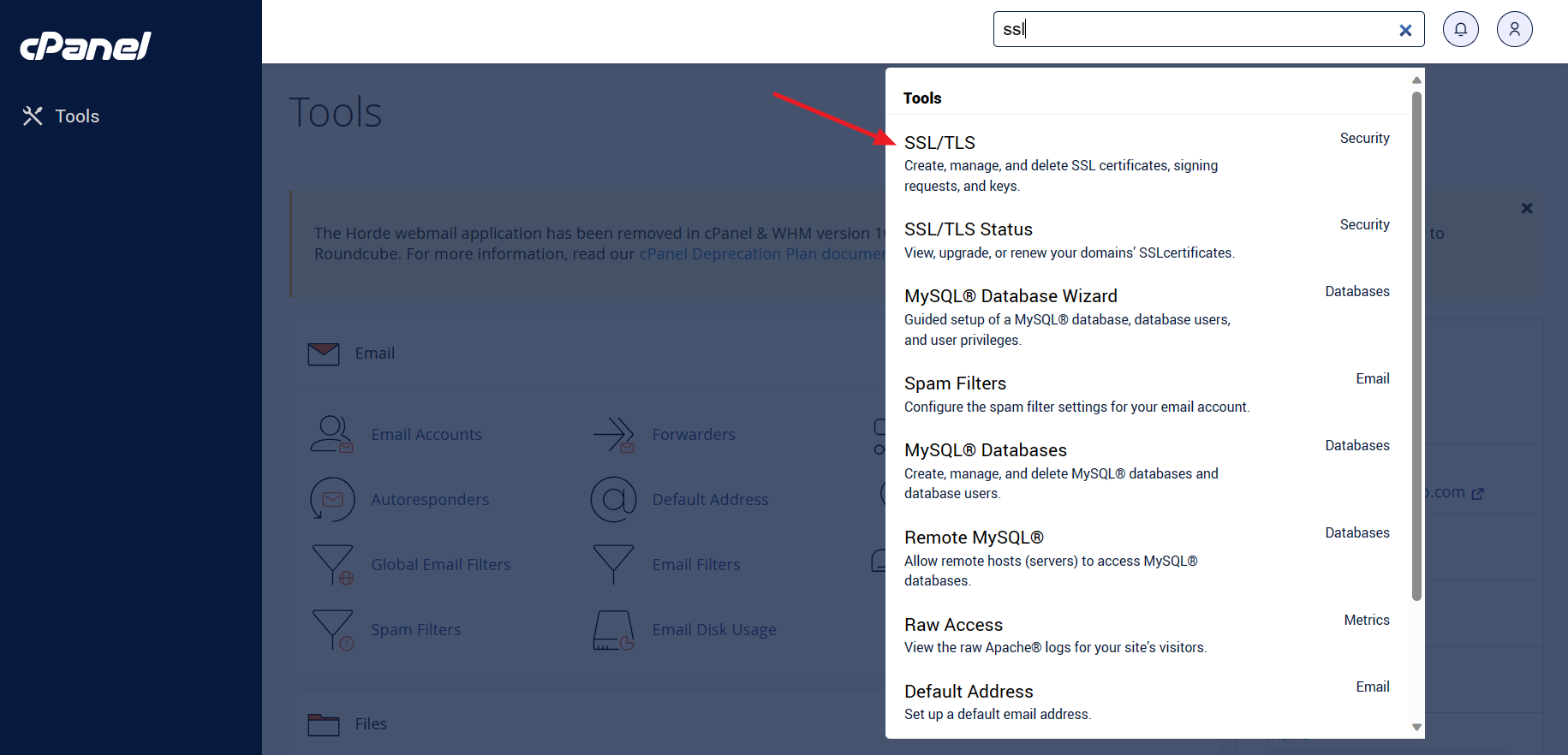Click the Autoresponders icon
Screen dimensions: 1568x755
[332, 500]
